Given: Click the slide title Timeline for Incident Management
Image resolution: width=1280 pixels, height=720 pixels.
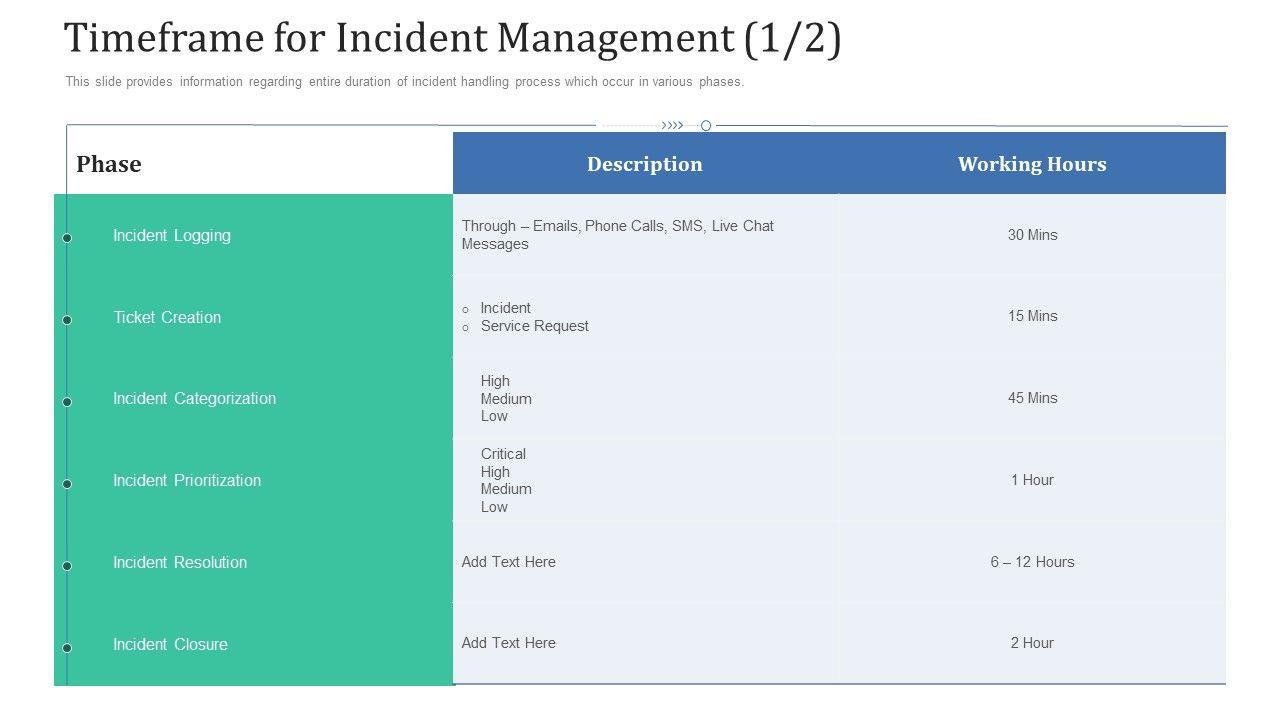Looking at the screenshot, I should [x=452, y=38].
